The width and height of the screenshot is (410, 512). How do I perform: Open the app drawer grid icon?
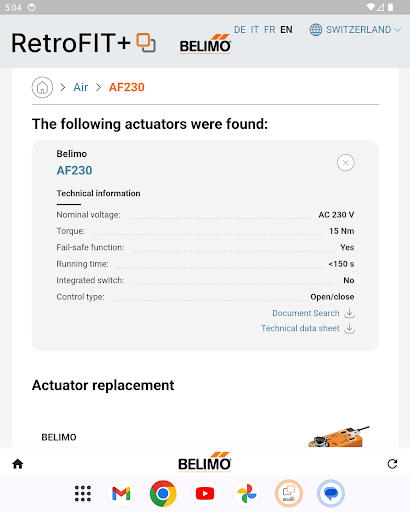point(83,493)
